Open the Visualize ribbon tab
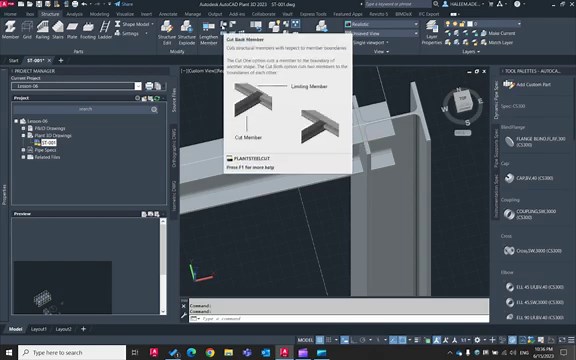 [x=125, y=14]
